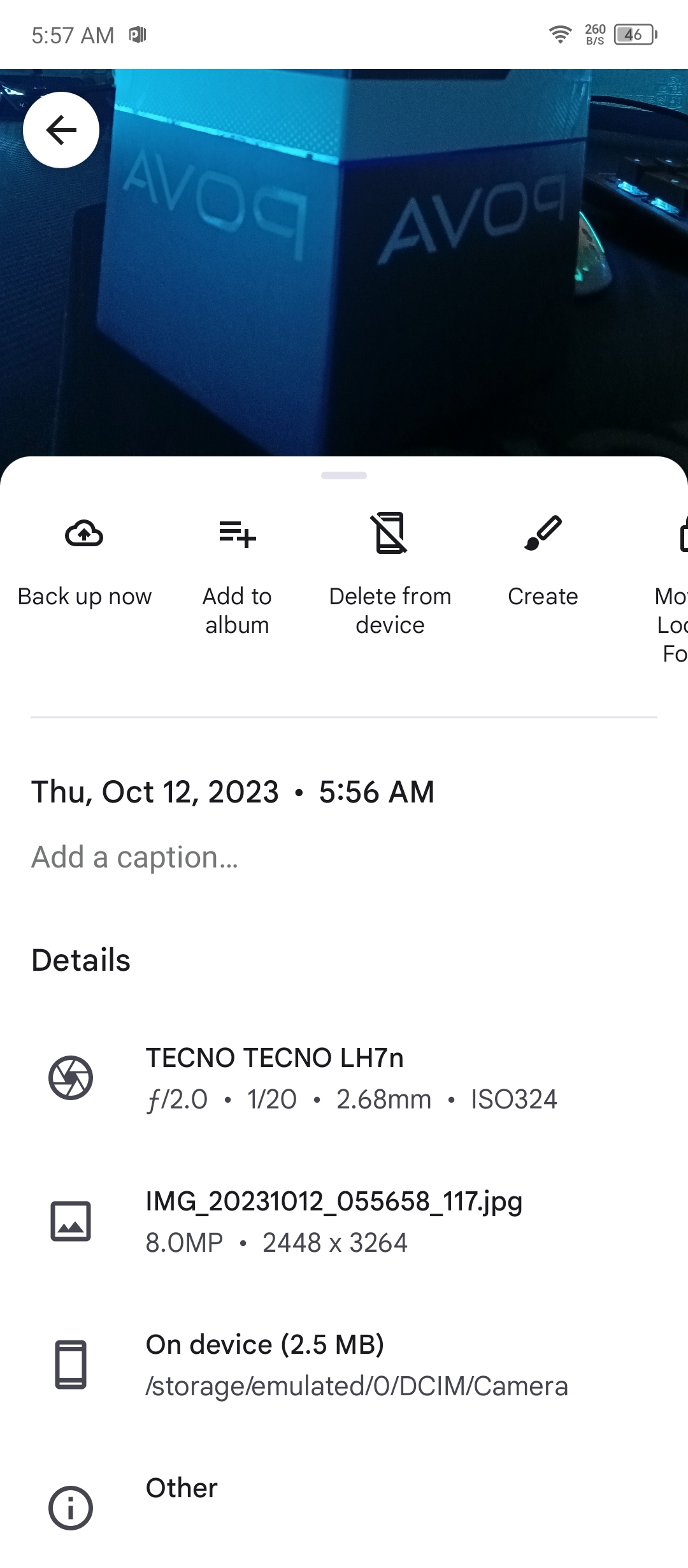
Task: Tap the bottom sheet drag handle
Action: pos(344,475)
